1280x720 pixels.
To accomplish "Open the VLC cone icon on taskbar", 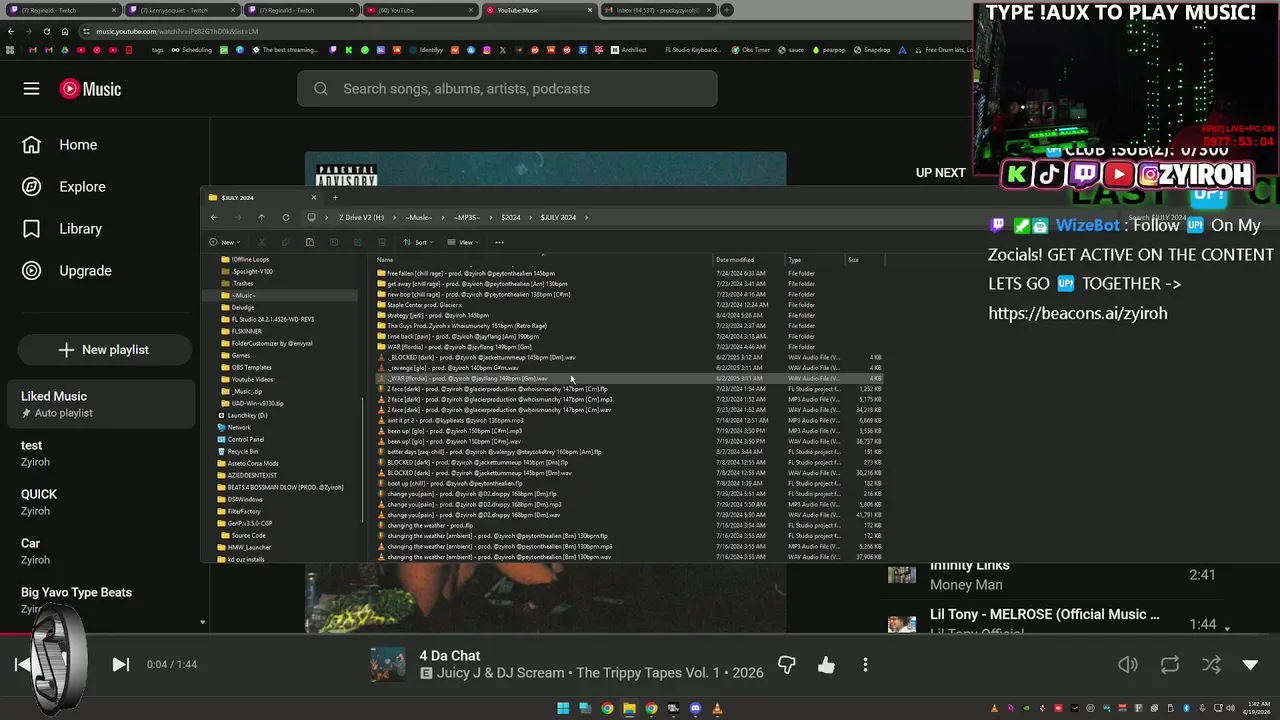I will point(717,708).
